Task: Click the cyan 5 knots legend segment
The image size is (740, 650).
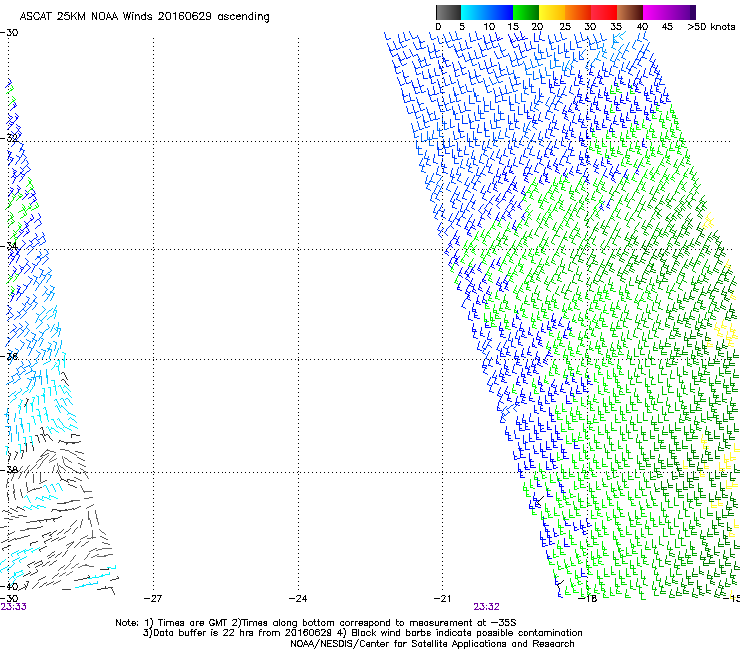Action: (473, 12)
